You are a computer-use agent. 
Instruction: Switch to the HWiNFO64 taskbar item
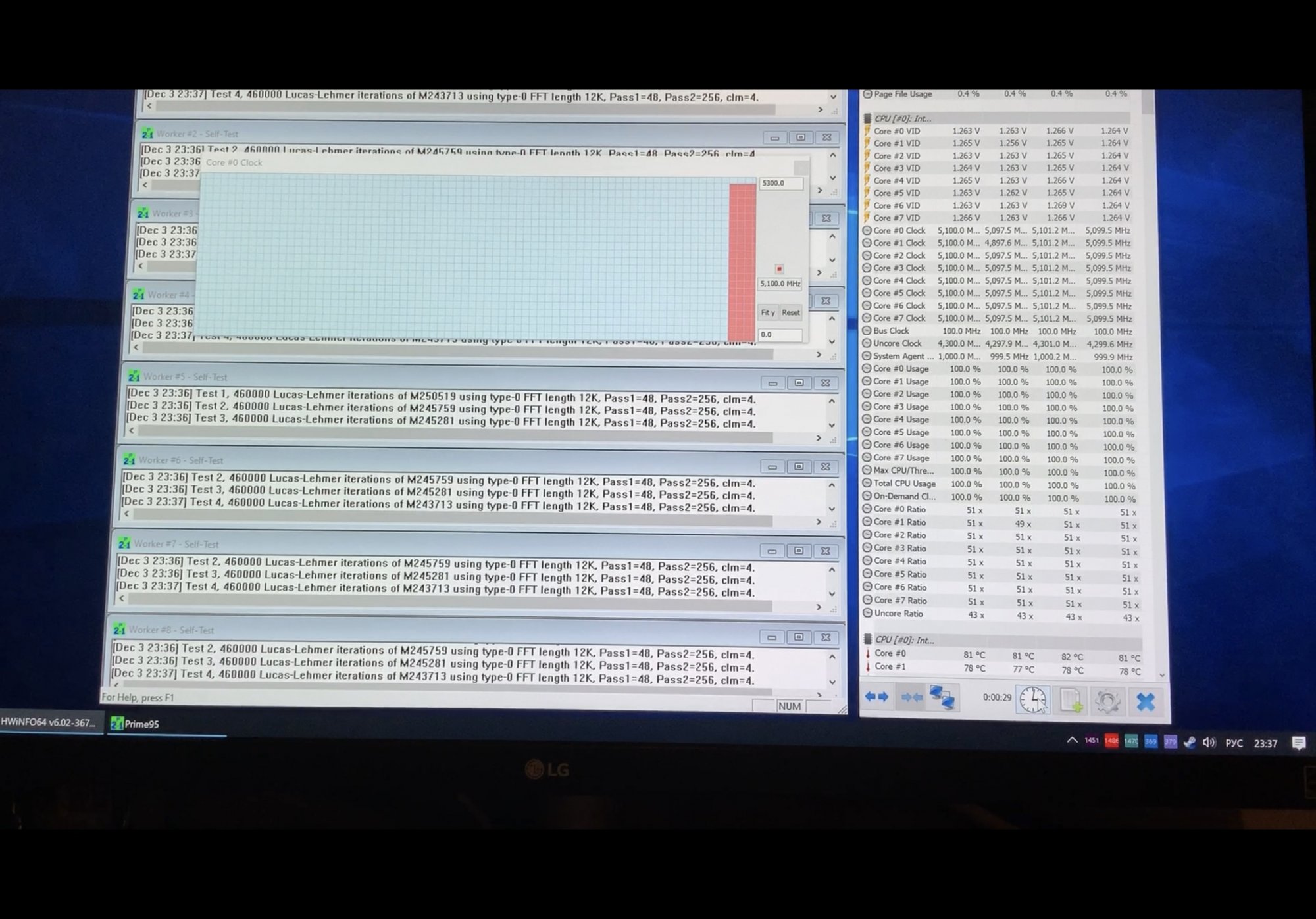coord(49,722)
